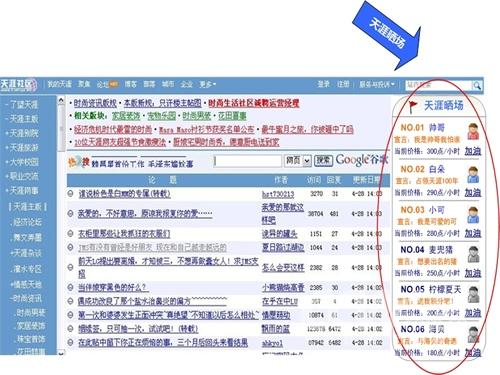This screenshot has height=375, width=500.
Task: Open the 更多 dropdown in top bar
Action: pos(208,85)
